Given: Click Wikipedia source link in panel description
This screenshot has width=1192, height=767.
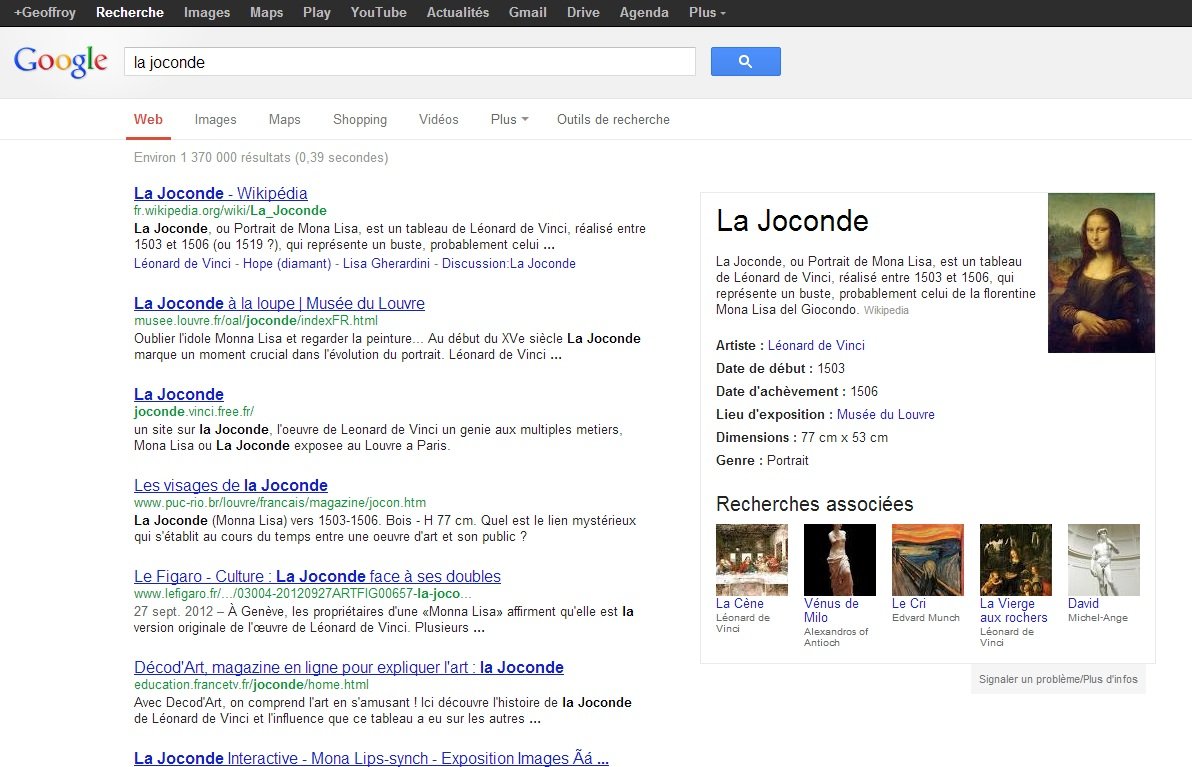Looking at the screenshot, I should 886,310.
